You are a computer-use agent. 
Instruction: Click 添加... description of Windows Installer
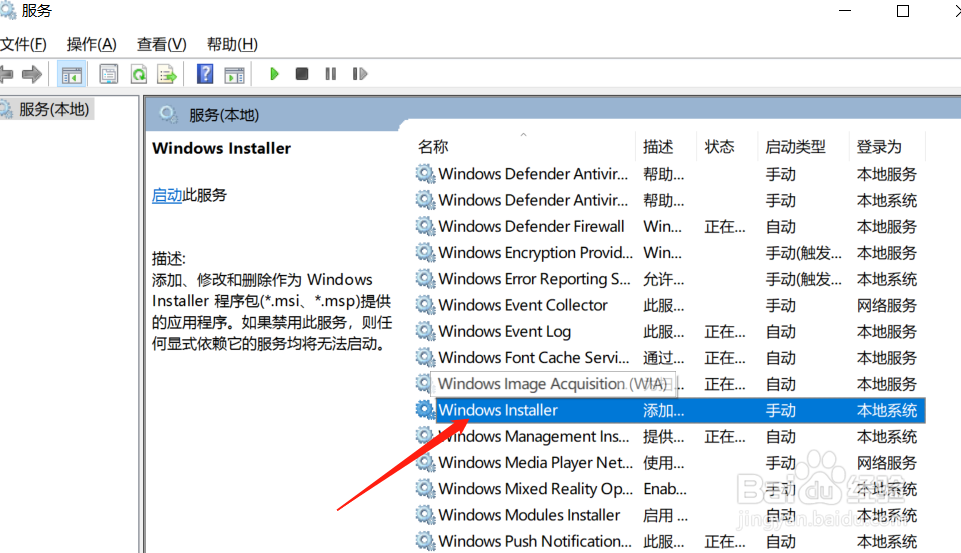tap(664, 410)
